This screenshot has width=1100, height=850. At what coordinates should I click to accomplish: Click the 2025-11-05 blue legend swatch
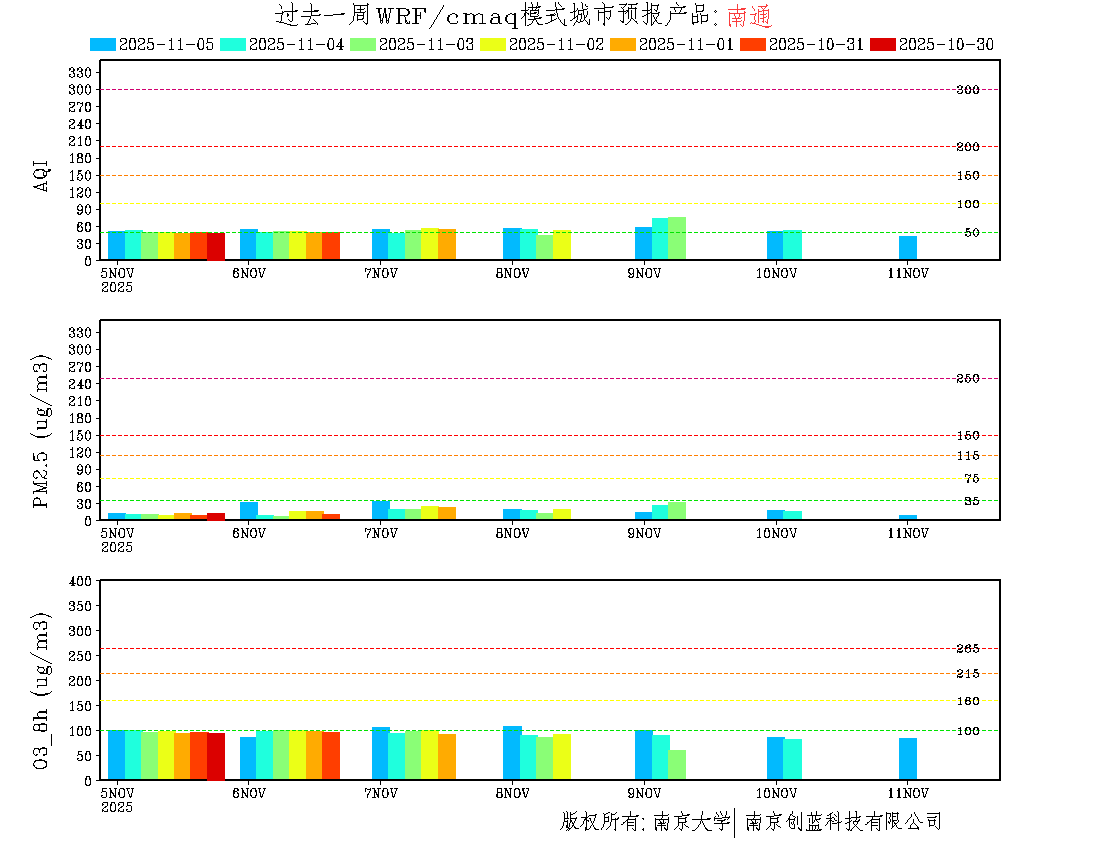tap(103, 44)
